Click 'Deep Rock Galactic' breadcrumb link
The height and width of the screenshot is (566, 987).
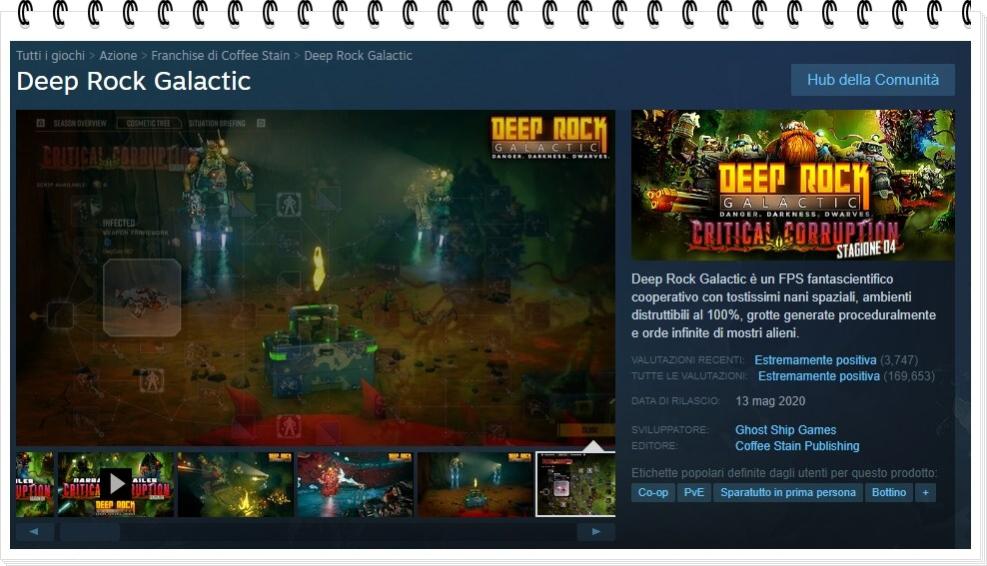(x=358, y=55)
